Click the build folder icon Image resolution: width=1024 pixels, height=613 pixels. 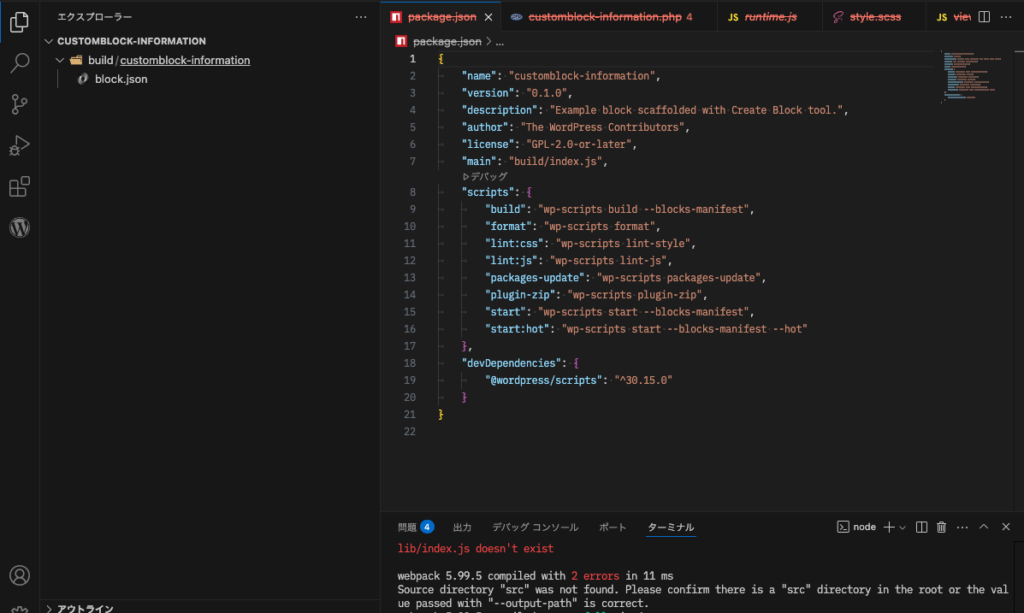[76, 60]
